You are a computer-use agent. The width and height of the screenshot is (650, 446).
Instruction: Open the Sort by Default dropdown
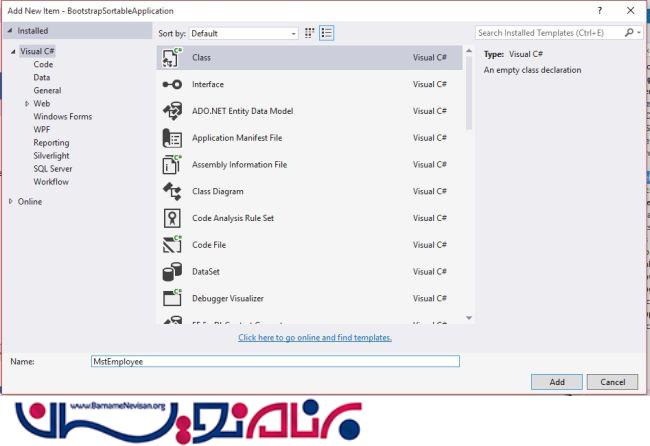[x=243, y=33]
